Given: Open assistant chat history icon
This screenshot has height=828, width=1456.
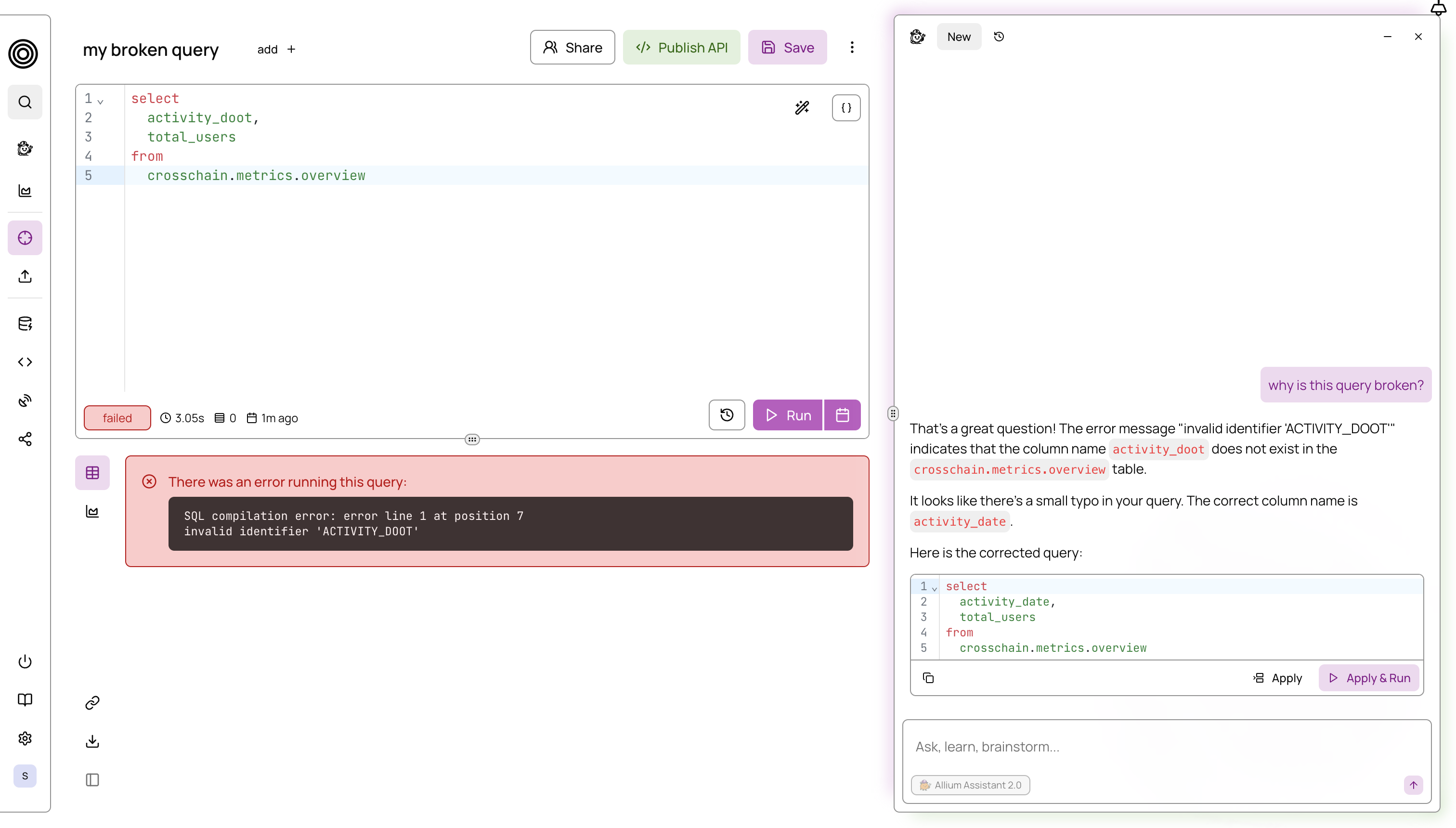Looking at the screenshot, I should (999, 37).
